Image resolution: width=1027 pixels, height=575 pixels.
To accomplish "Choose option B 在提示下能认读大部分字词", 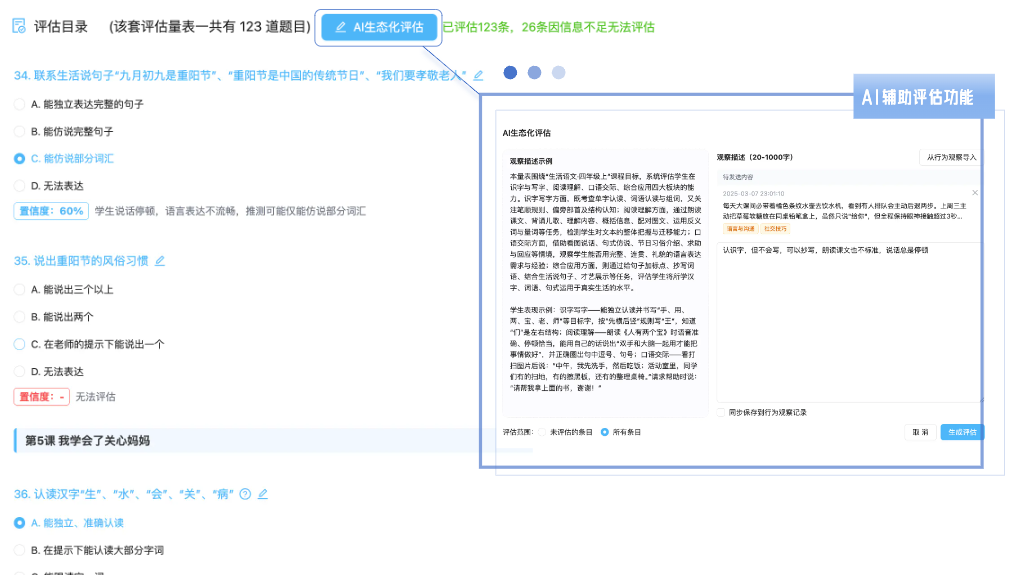I will coord(20,550).
